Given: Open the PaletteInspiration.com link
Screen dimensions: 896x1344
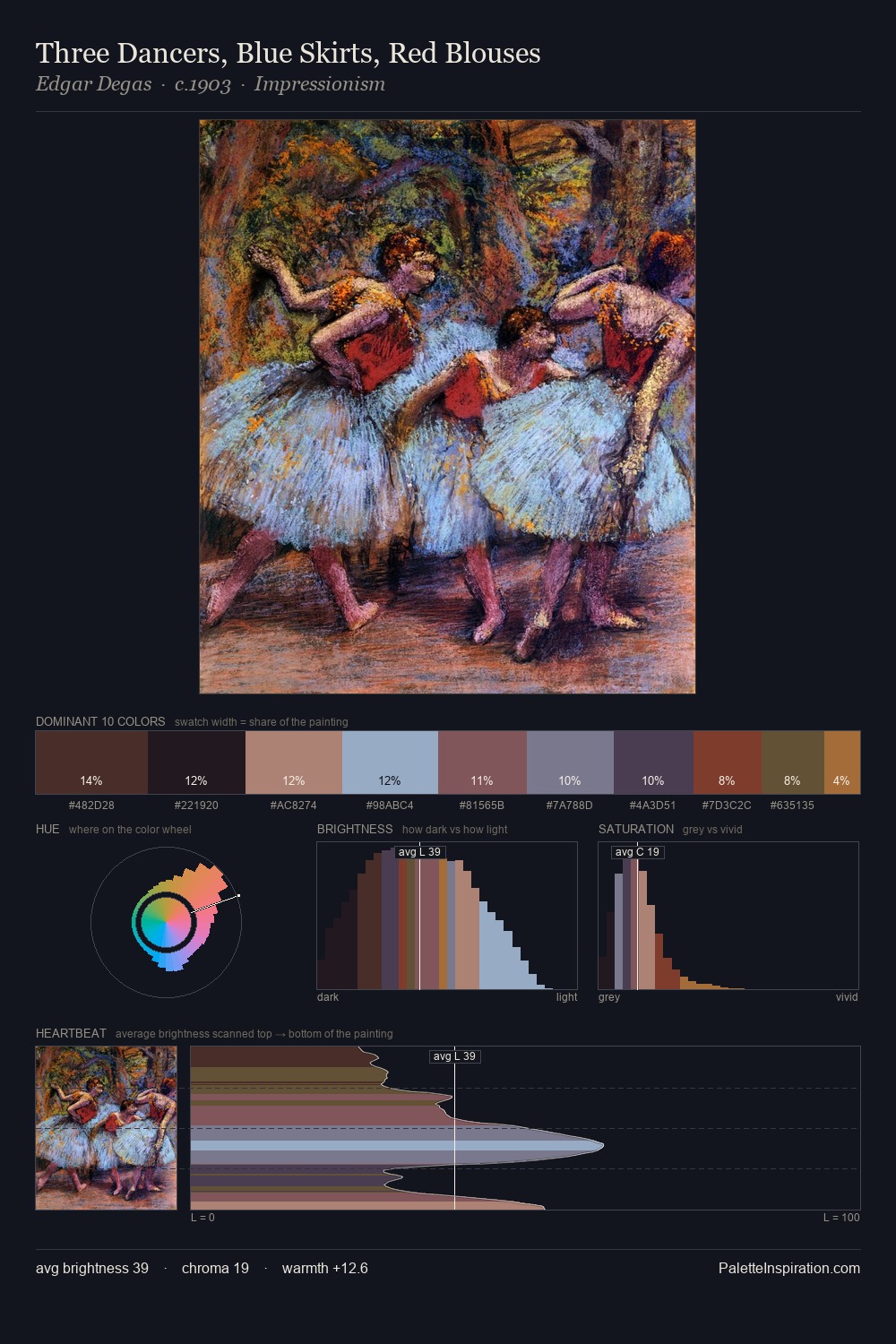Looking at the screenshot, I should coord(789,1268).
